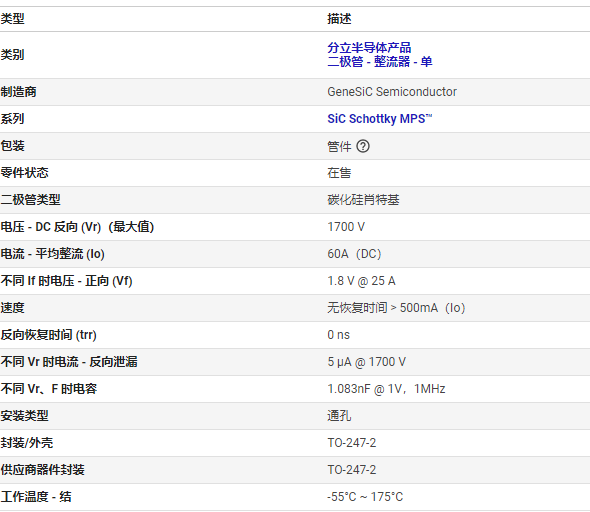Click the GeneSiC Semiconductor manufacturer text

point(392,92)
